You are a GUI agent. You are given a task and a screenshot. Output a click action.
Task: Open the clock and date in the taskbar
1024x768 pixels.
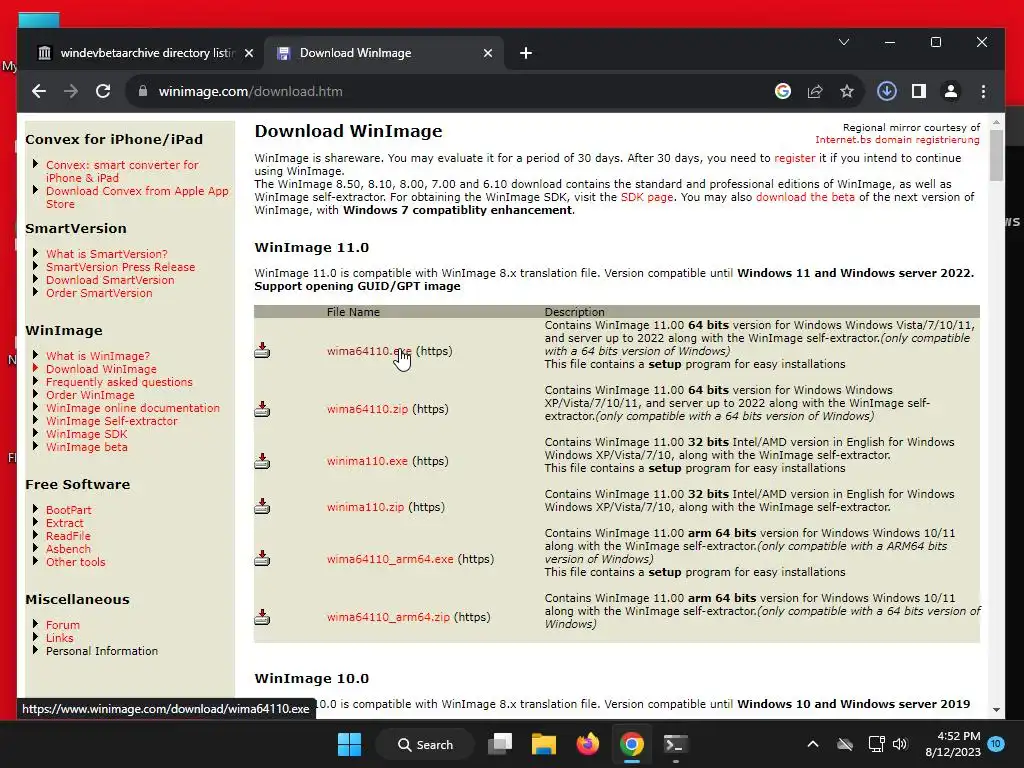953,744
